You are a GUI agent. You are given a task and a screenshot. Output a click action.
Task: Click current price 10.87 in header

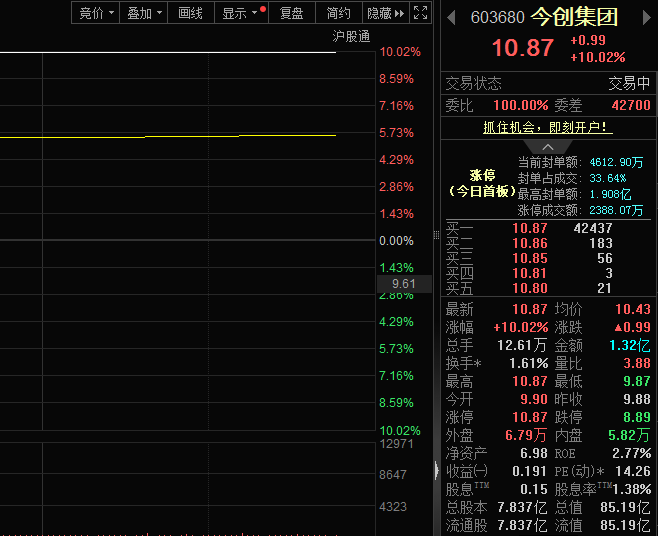[x=523, y=47]
